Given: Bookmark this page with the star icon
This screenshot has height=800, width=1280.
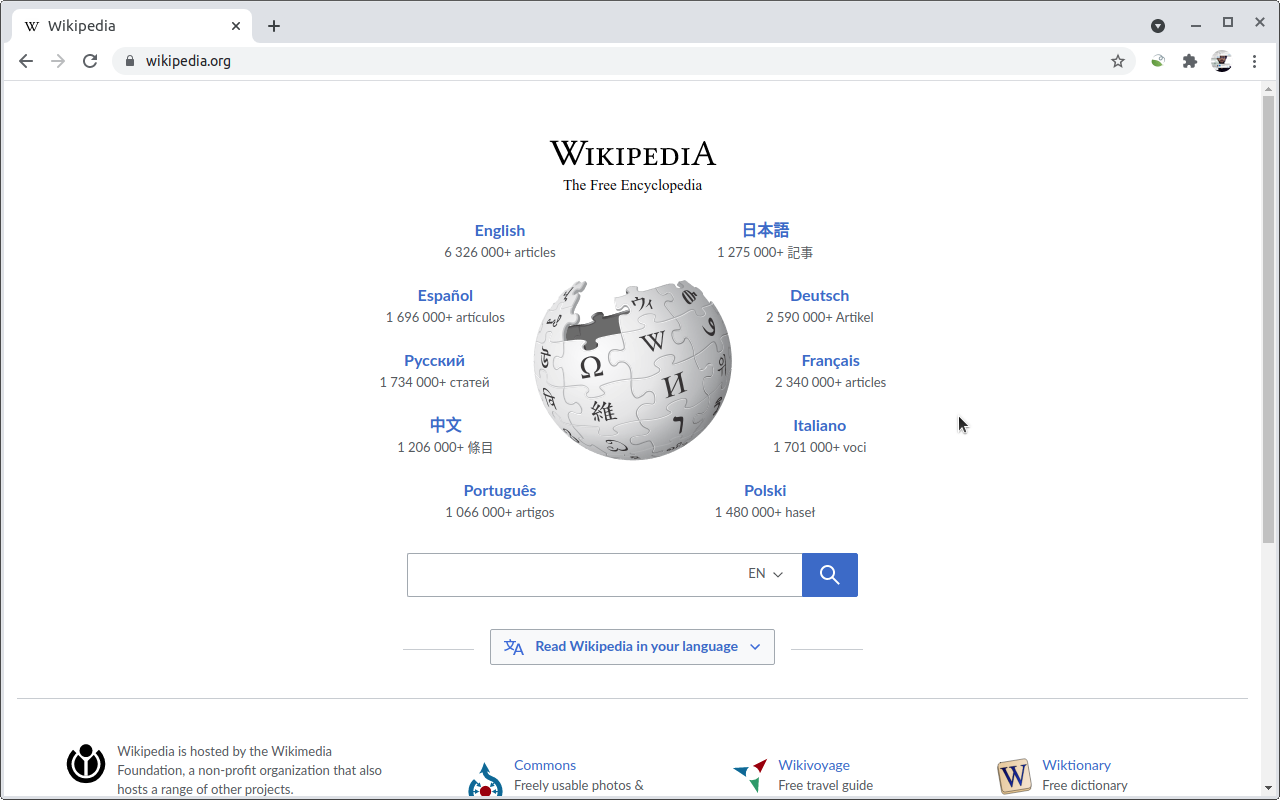Looking at the screenshot, I should 1118,61.
